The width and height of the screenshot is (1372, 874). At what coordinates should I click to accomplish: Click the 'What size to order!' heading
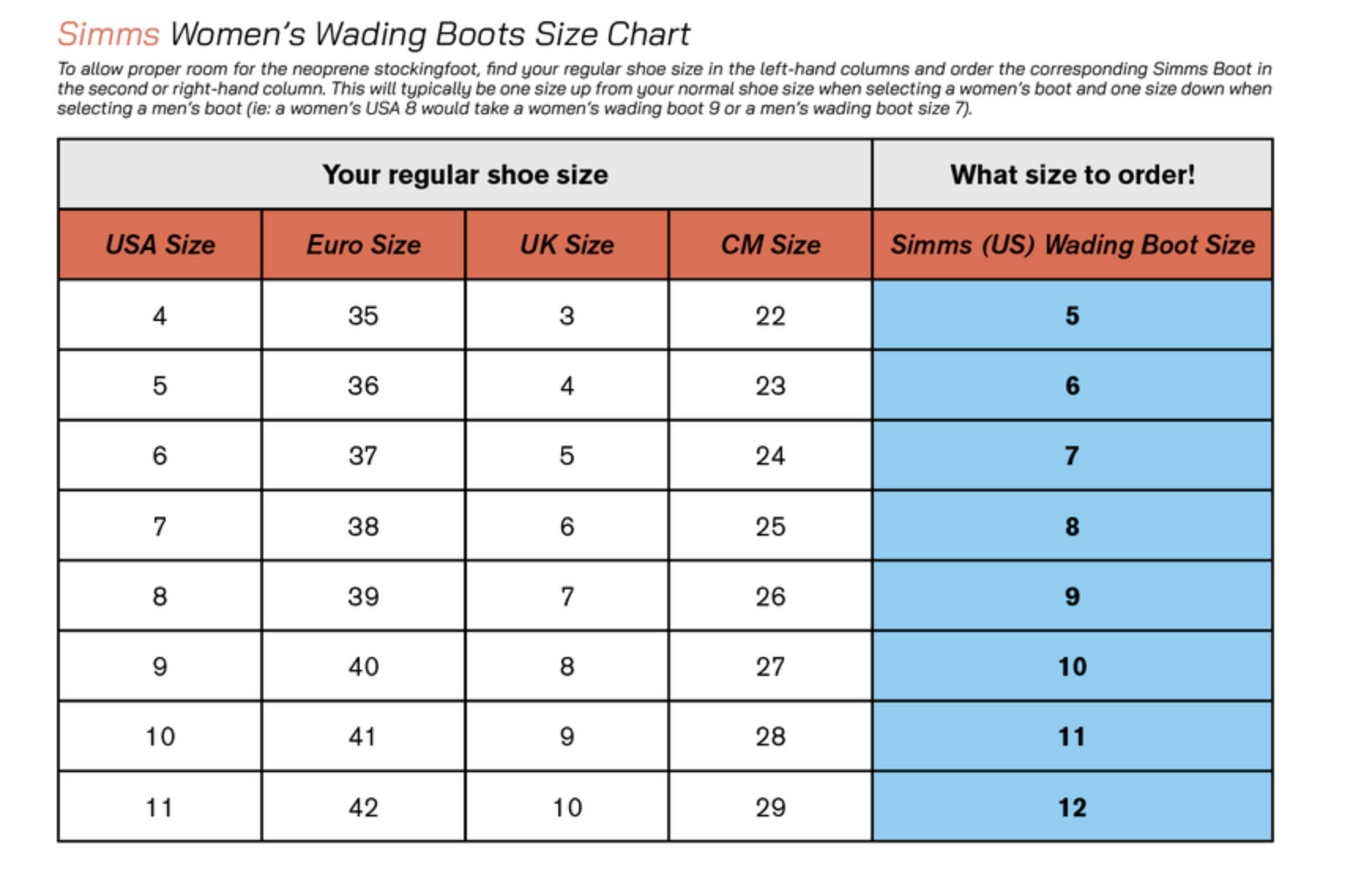point(1072,174)
